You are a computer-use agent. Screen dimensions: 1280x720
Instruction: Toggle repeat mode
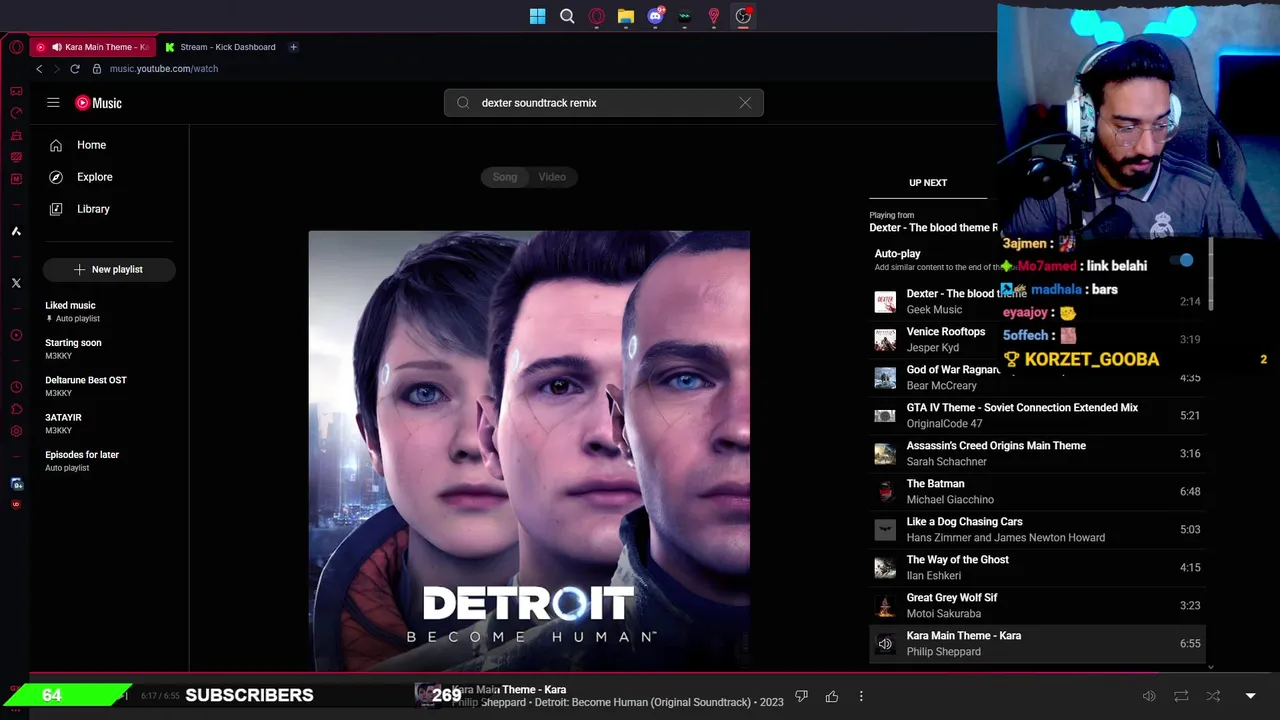tap(1181, 696)
